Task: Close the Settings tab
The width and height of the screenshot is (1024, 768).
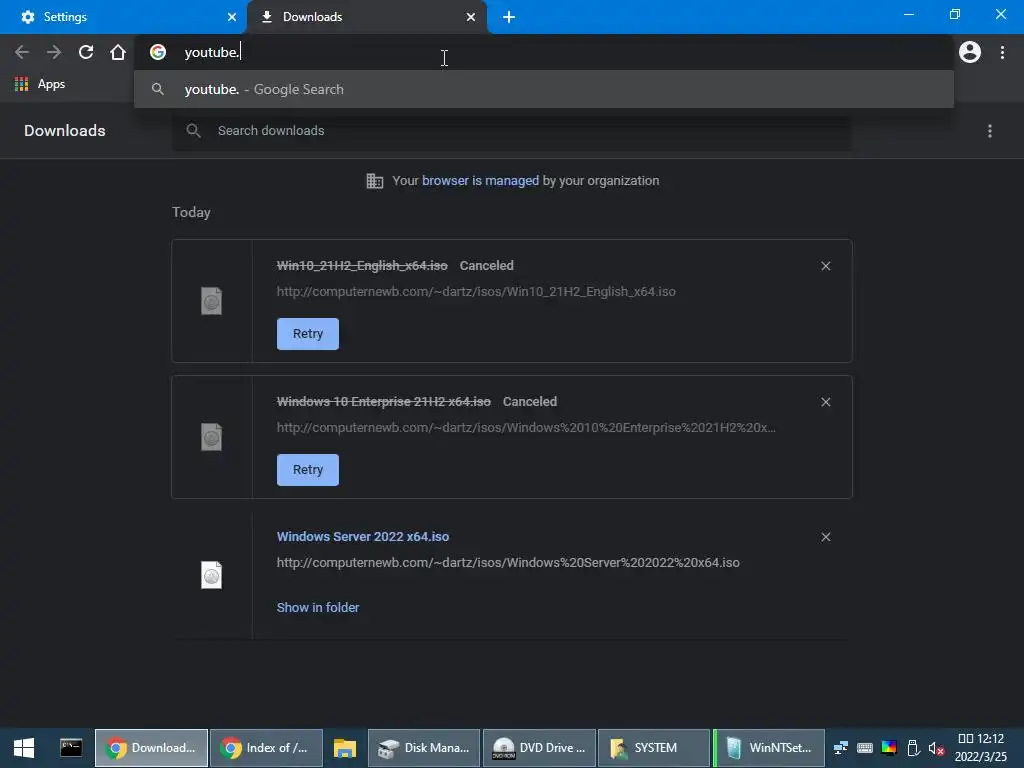Action: tap(232, 17)
